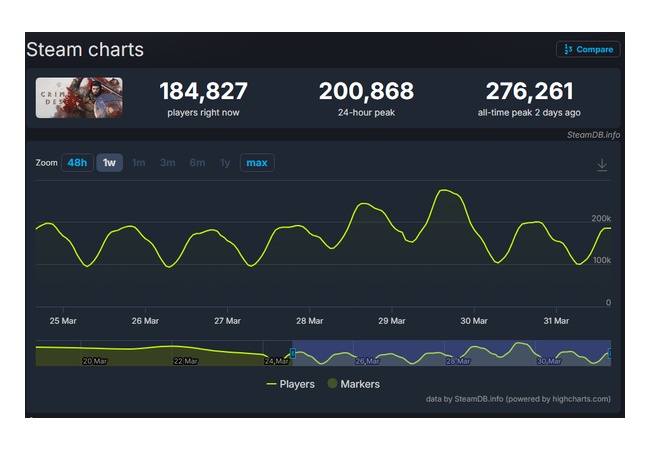Viewport: 650px width, 450px height.
Task: Download chart data via arrow icon
Action: pyautogui.click(x=602, y=165)
